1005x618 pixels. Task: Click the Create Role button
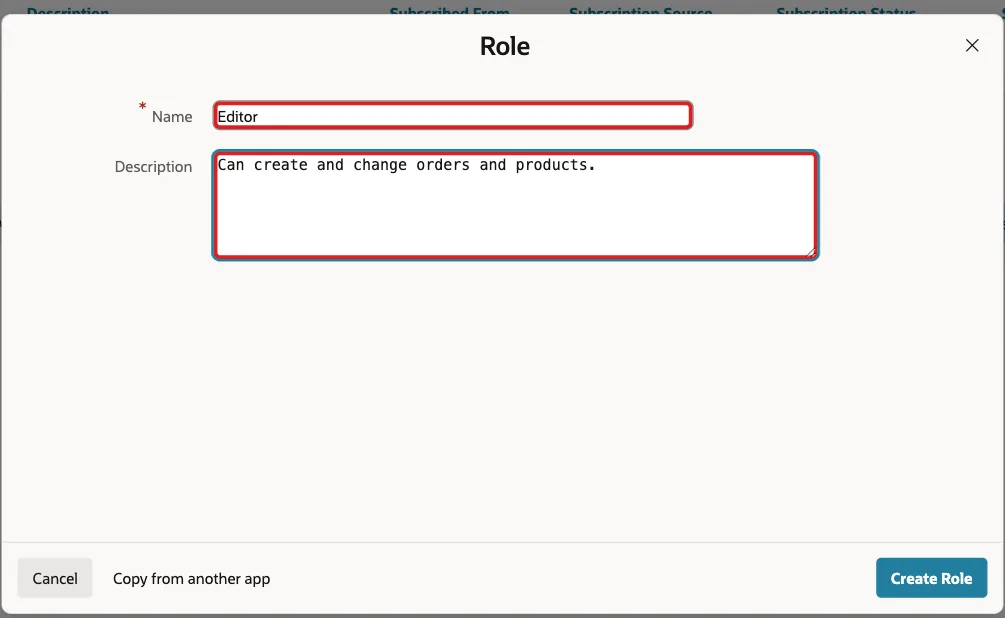931,578
